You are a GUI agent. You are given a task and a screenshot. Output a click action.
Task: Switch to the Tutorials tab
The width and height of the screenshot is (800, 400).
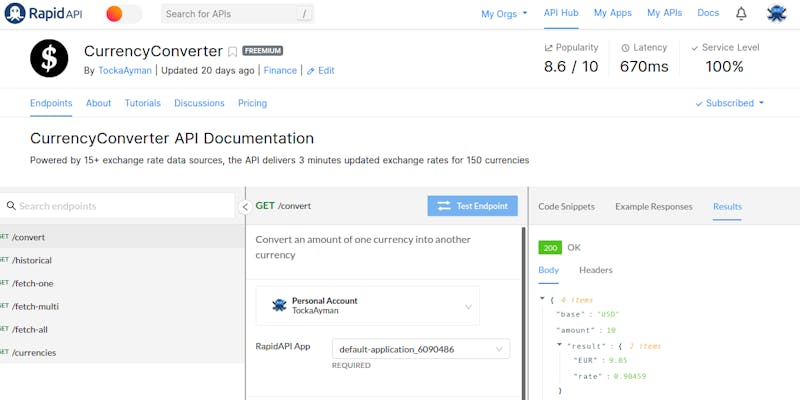click(x=143, y=103)
